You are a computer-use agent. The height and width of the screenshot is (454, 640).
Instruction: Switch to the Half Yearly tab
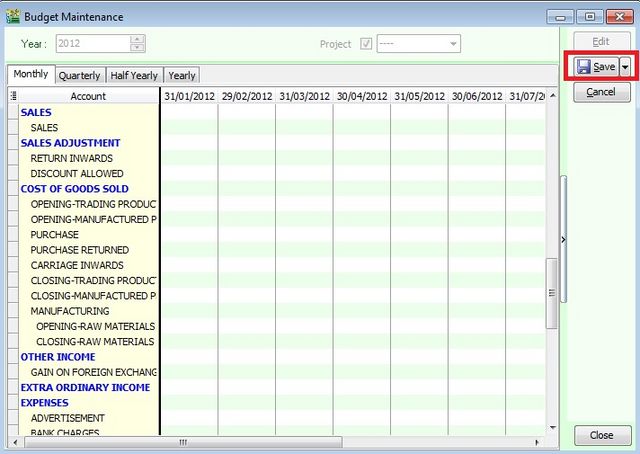(134, 75)
